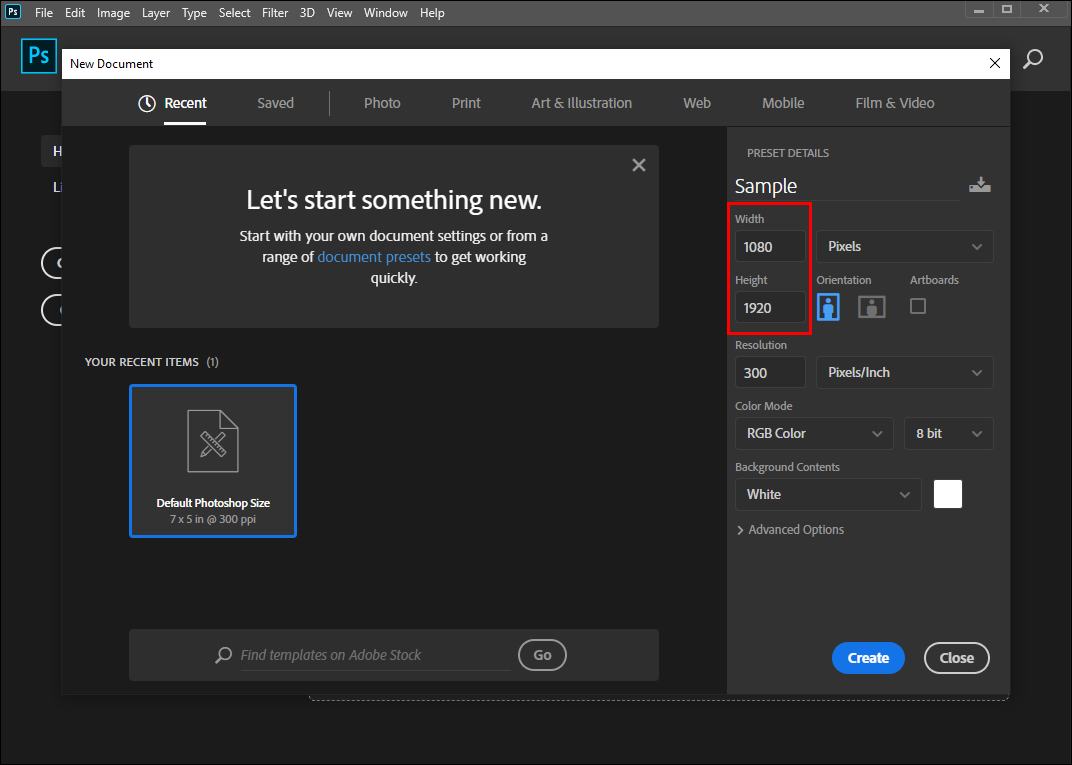
Task: Open the Filter menu
Action: click(275, 13)
